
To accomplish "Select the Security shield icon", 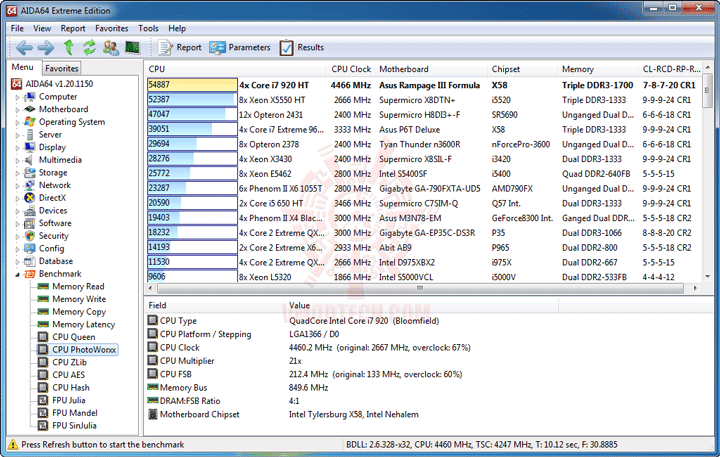I will pos(30,236).
